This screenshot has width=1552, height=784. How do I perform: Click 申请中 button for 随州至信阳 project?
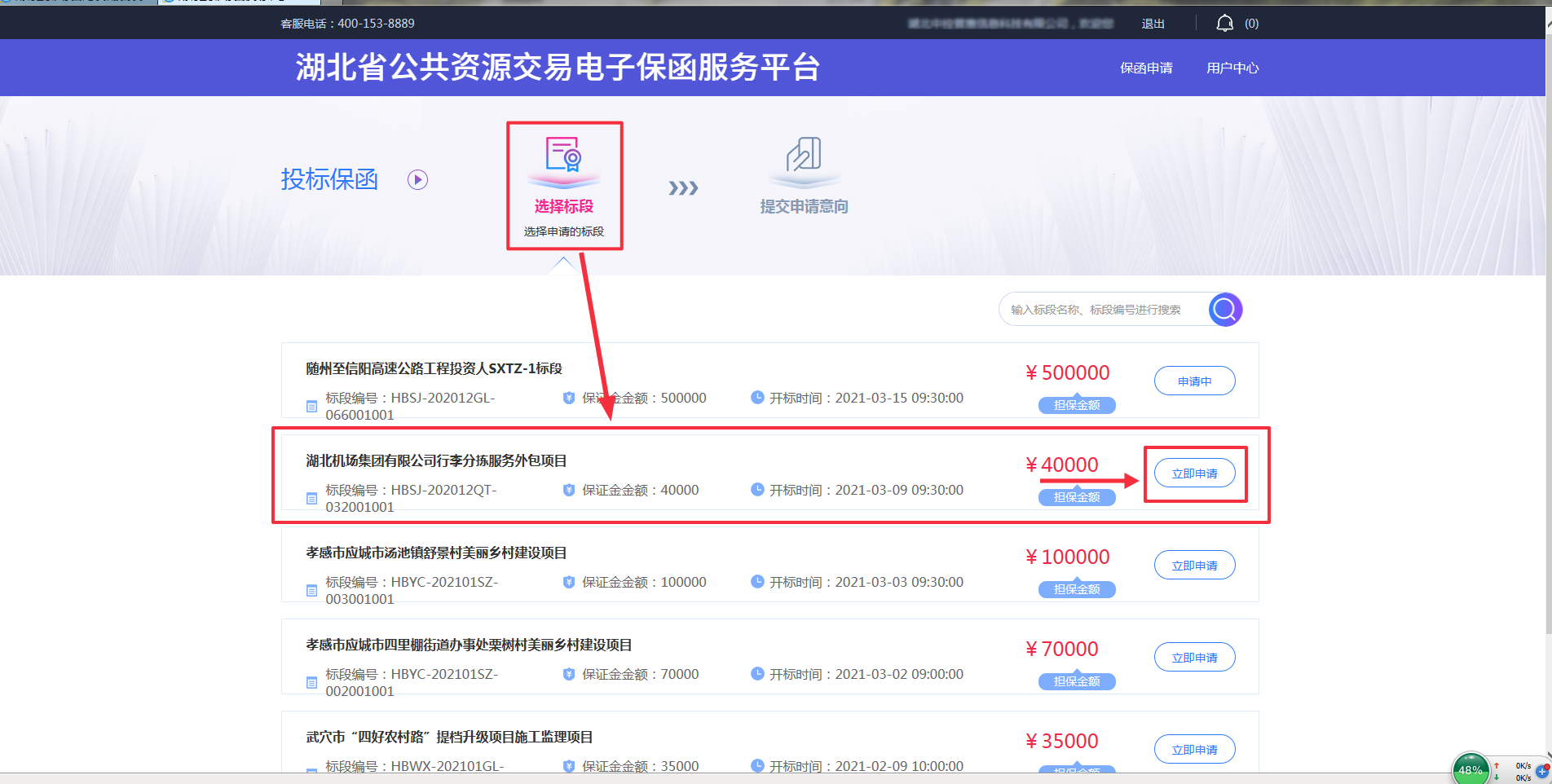pyautogui.click(x=1194, y=381)
